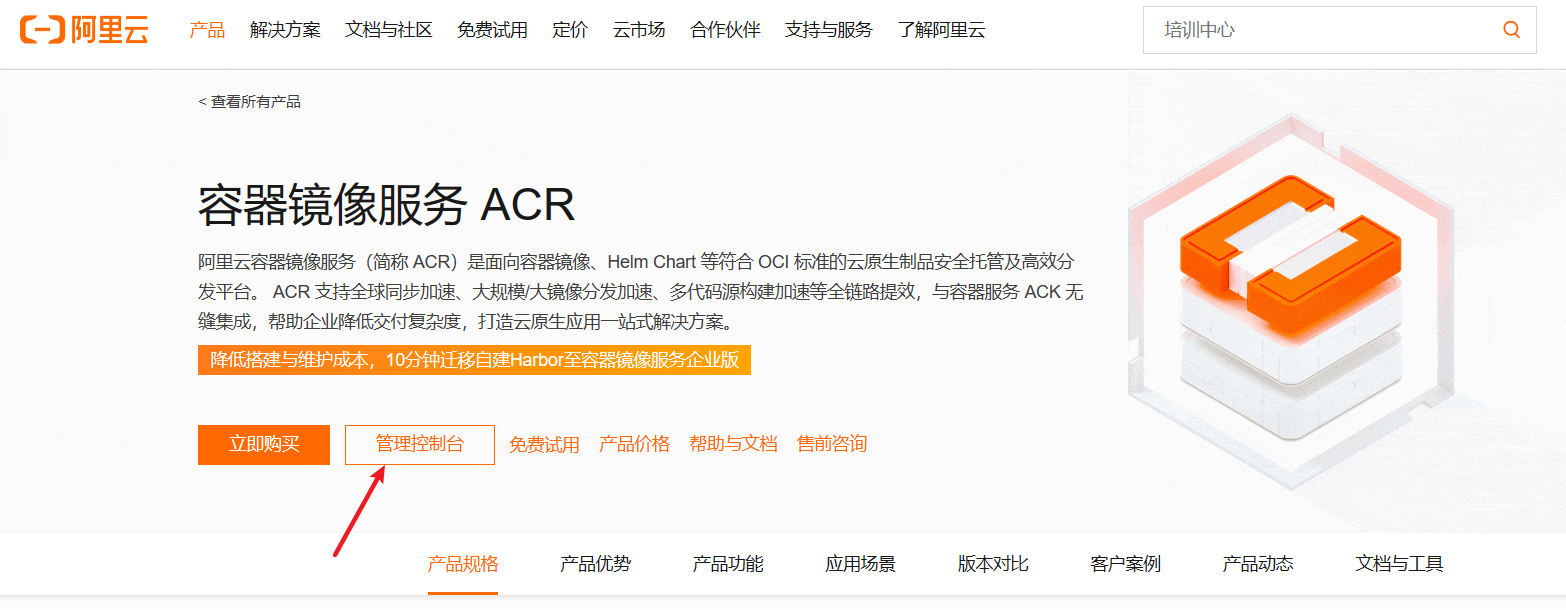Viewport: 1566px width, 610px height.
Task: Open the 云市场 menu item
Action: click(x=639, y=30)
